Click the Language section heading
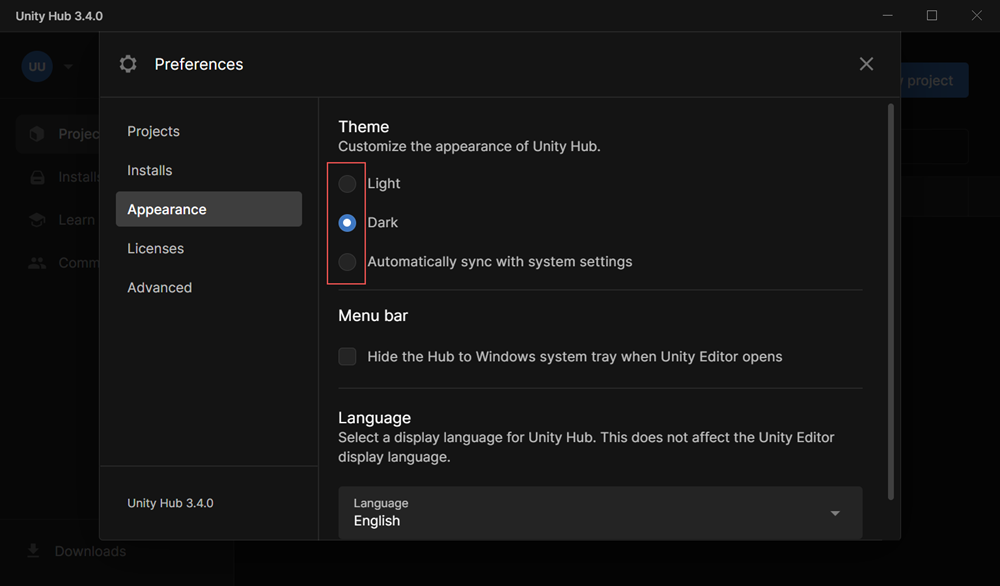This screenshot has height=586, width=1000. click(374, 418)
